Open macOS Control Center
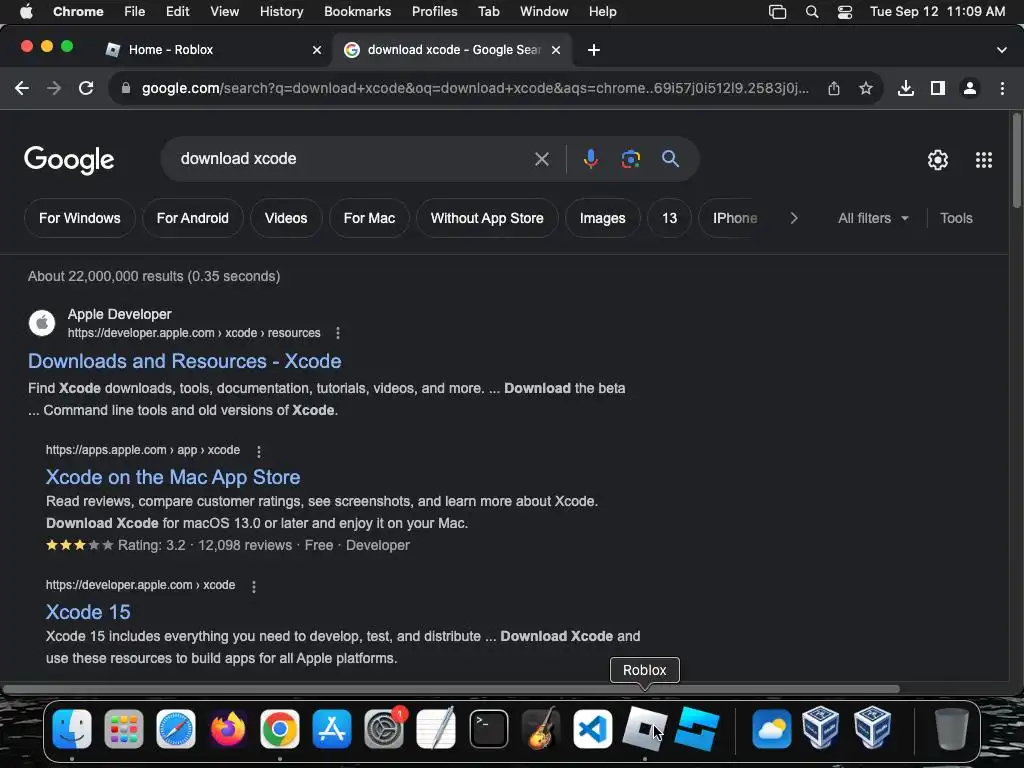 point(844,12)
